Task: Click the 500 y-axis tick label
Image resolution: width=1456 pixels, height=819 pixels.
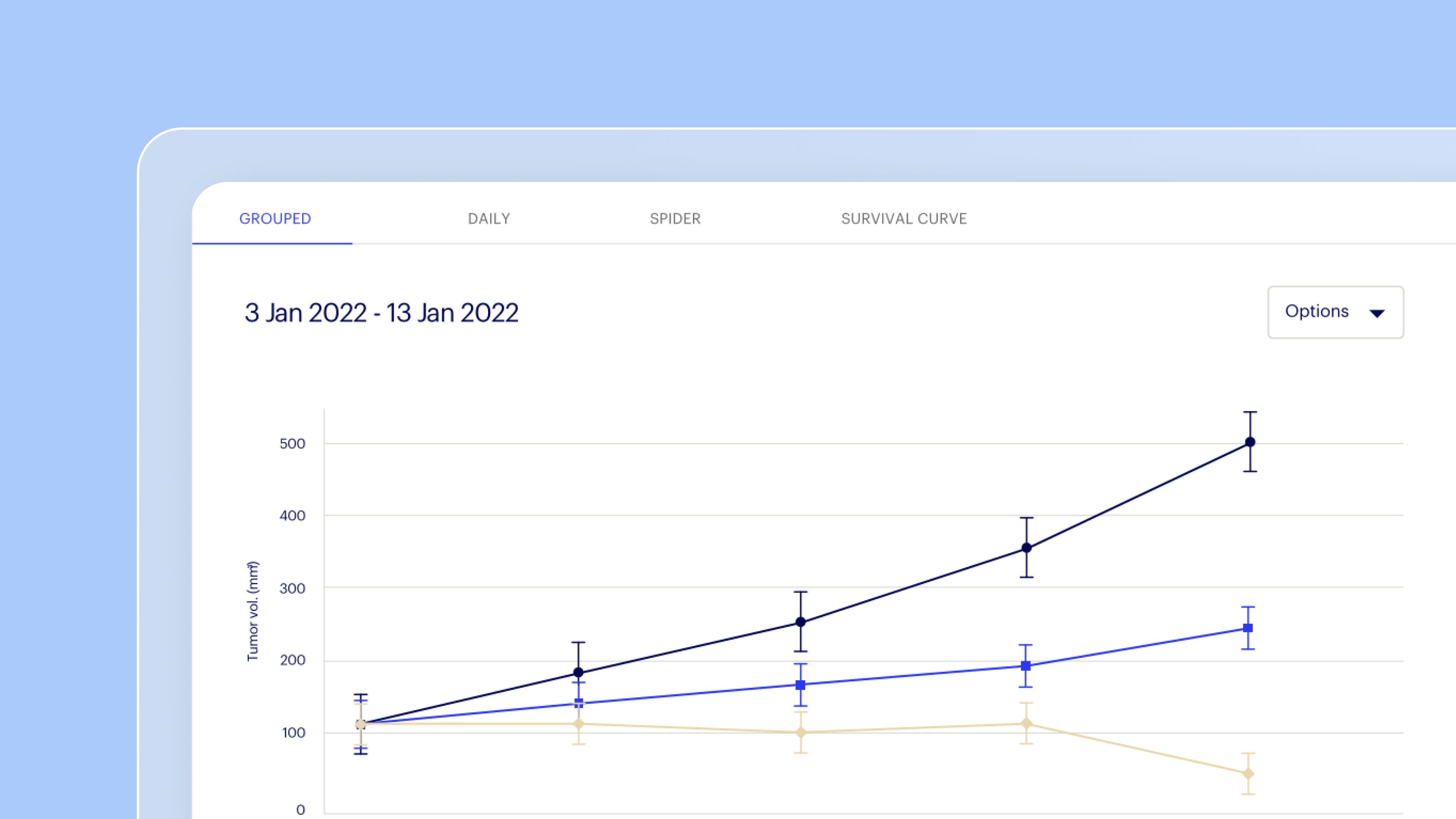Action: click(x=292, y=444)
